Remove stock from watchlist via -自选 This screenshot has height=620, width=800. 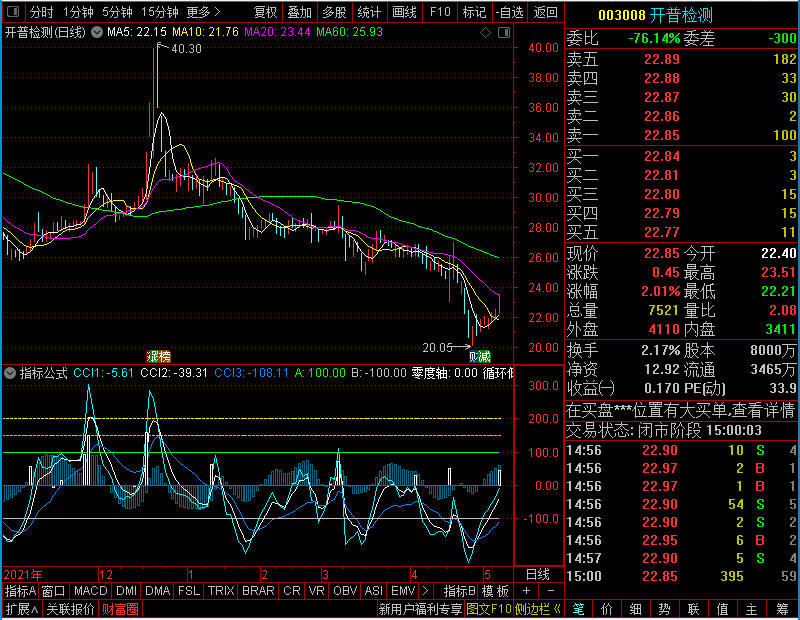(x=510, y=12)
